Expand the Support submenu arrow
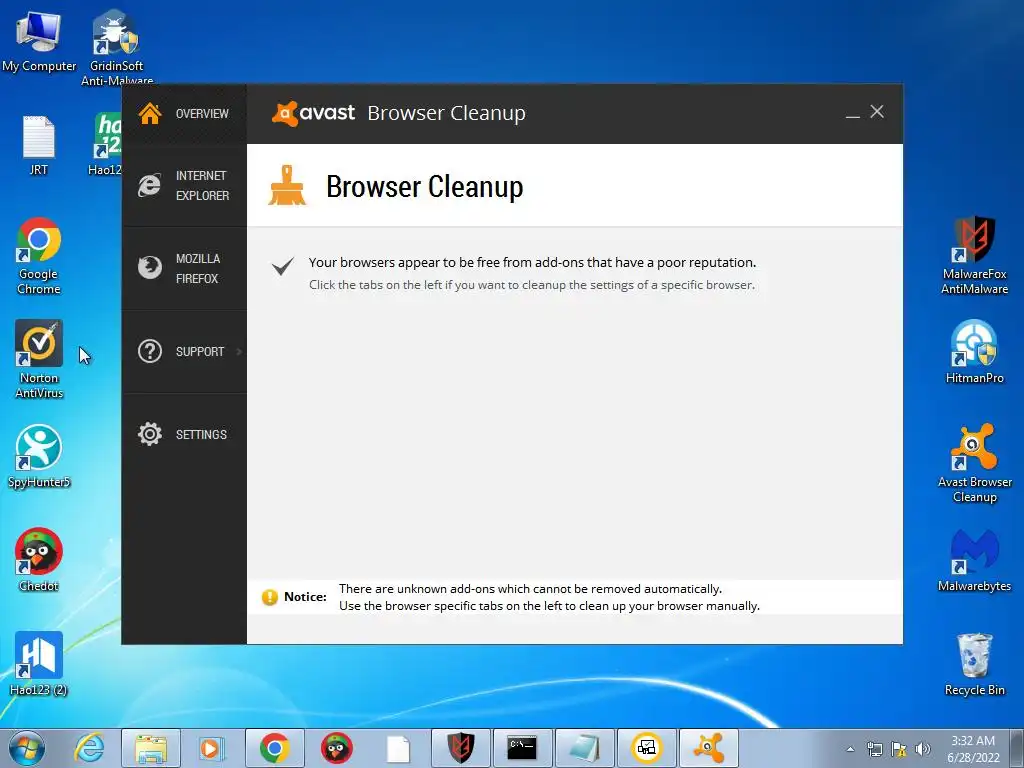The image size is (1024, 768). click(239, 351)
